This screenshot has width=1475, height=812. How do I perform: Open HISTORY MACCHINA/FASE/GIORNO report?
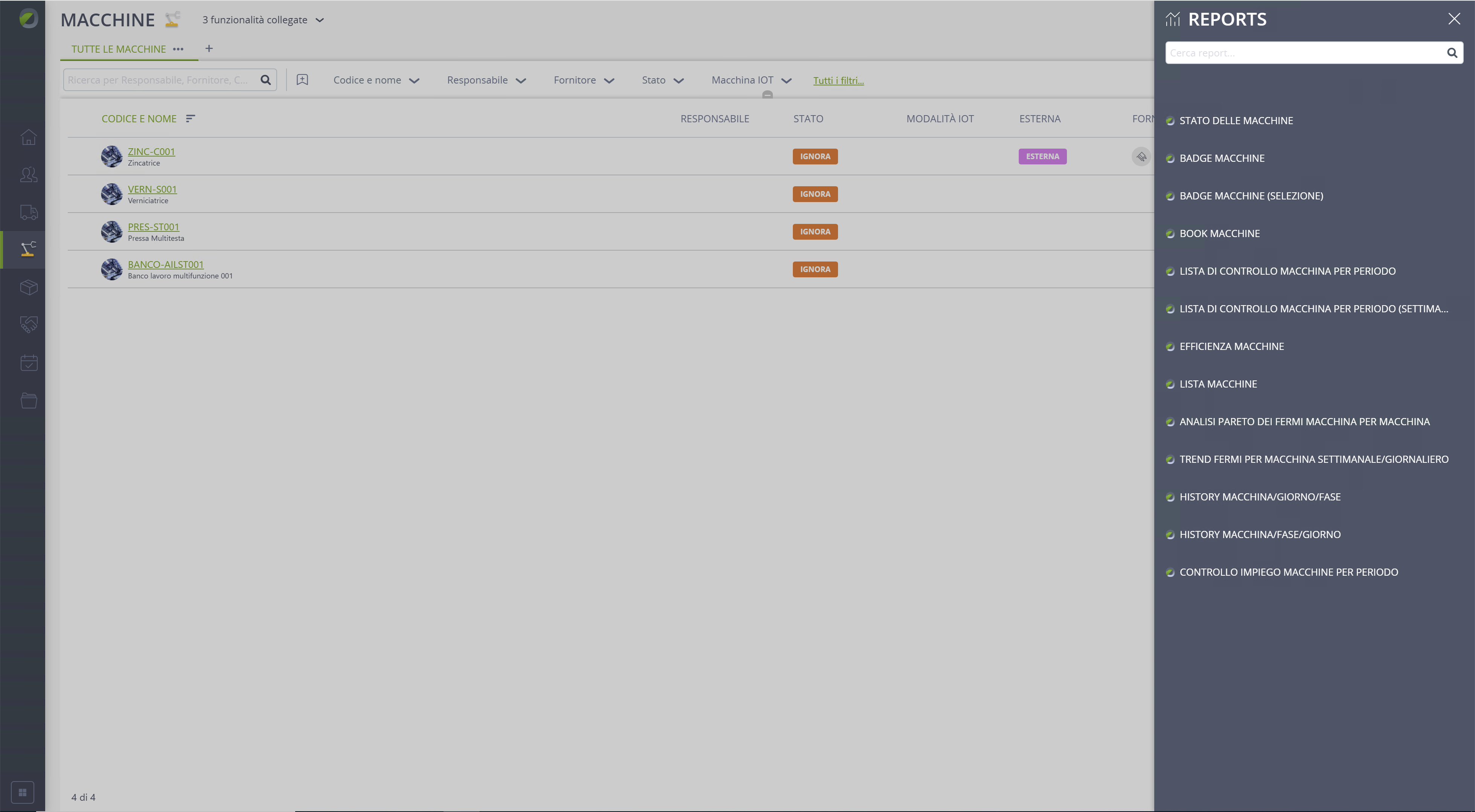pos(1260,534)
